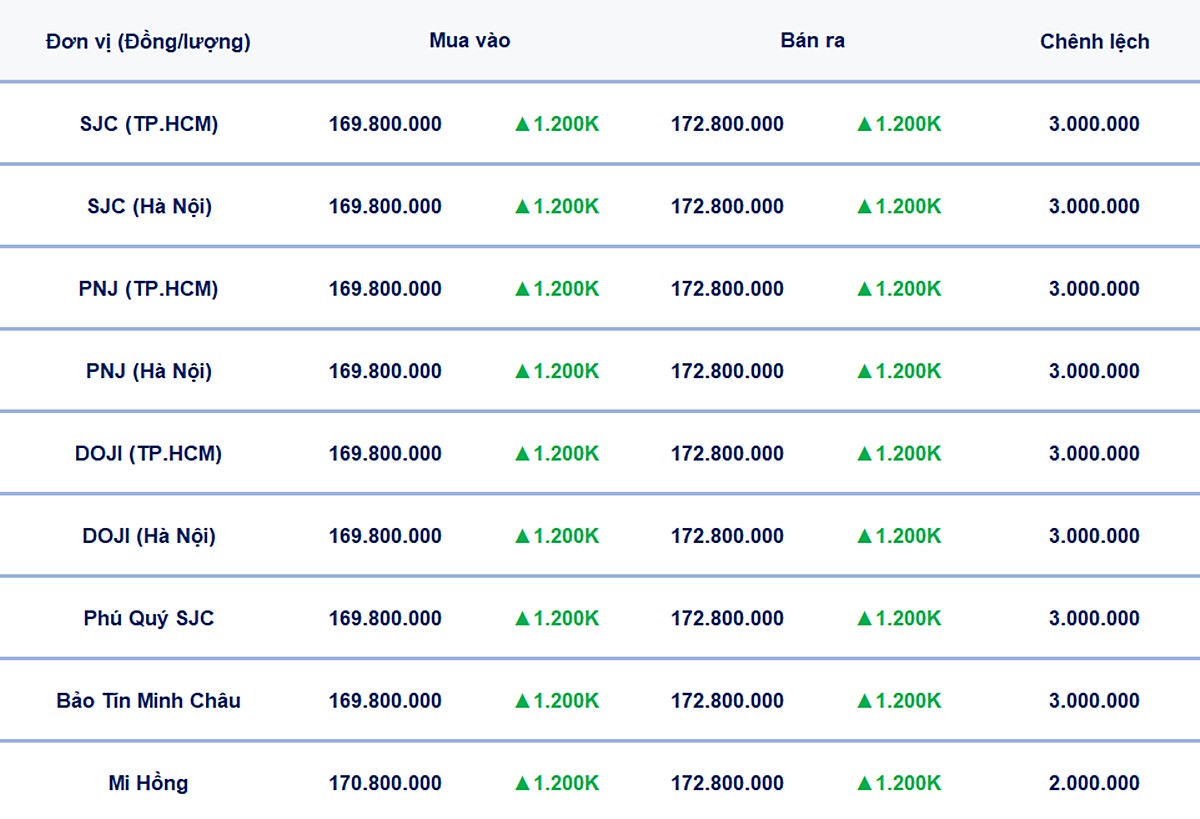
Task: Click the Mi Hồng row name
Action: (x=148, y=783)
